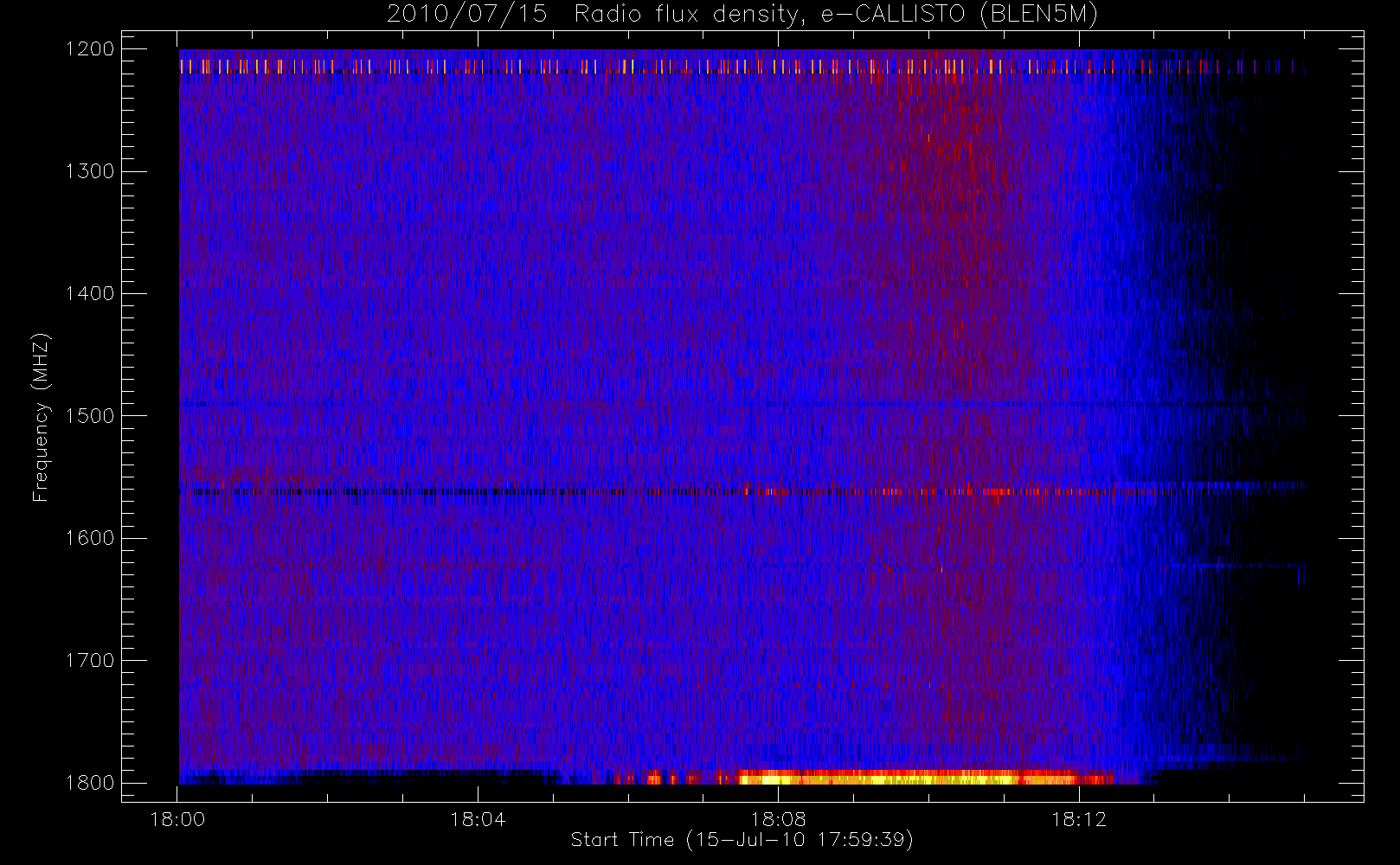Click the 18:04 time tick label

478,819
